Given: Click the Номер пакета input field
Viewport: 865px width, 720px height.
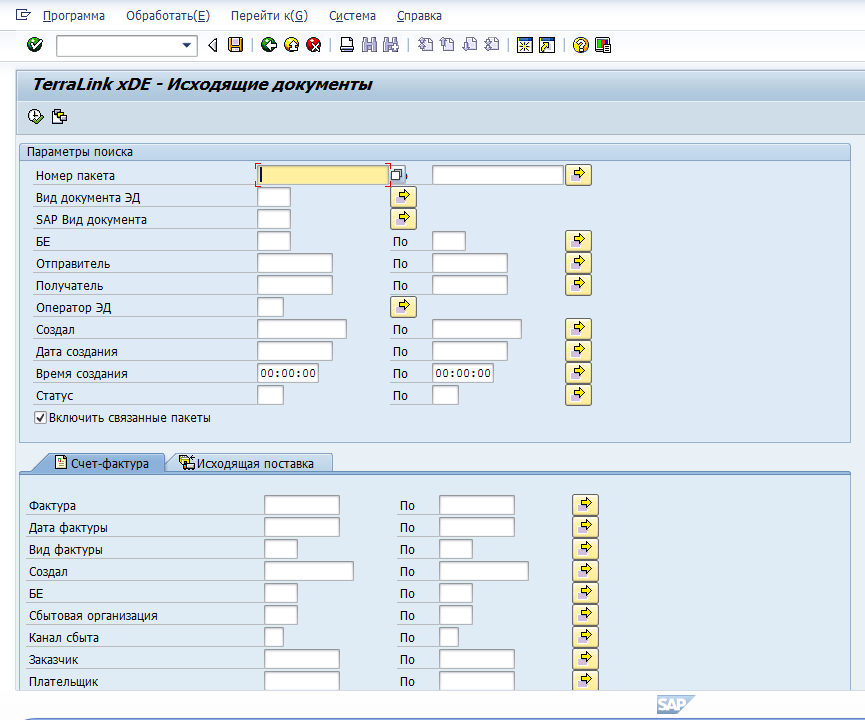Looking at the screenshot, I should tap(323, 175).
